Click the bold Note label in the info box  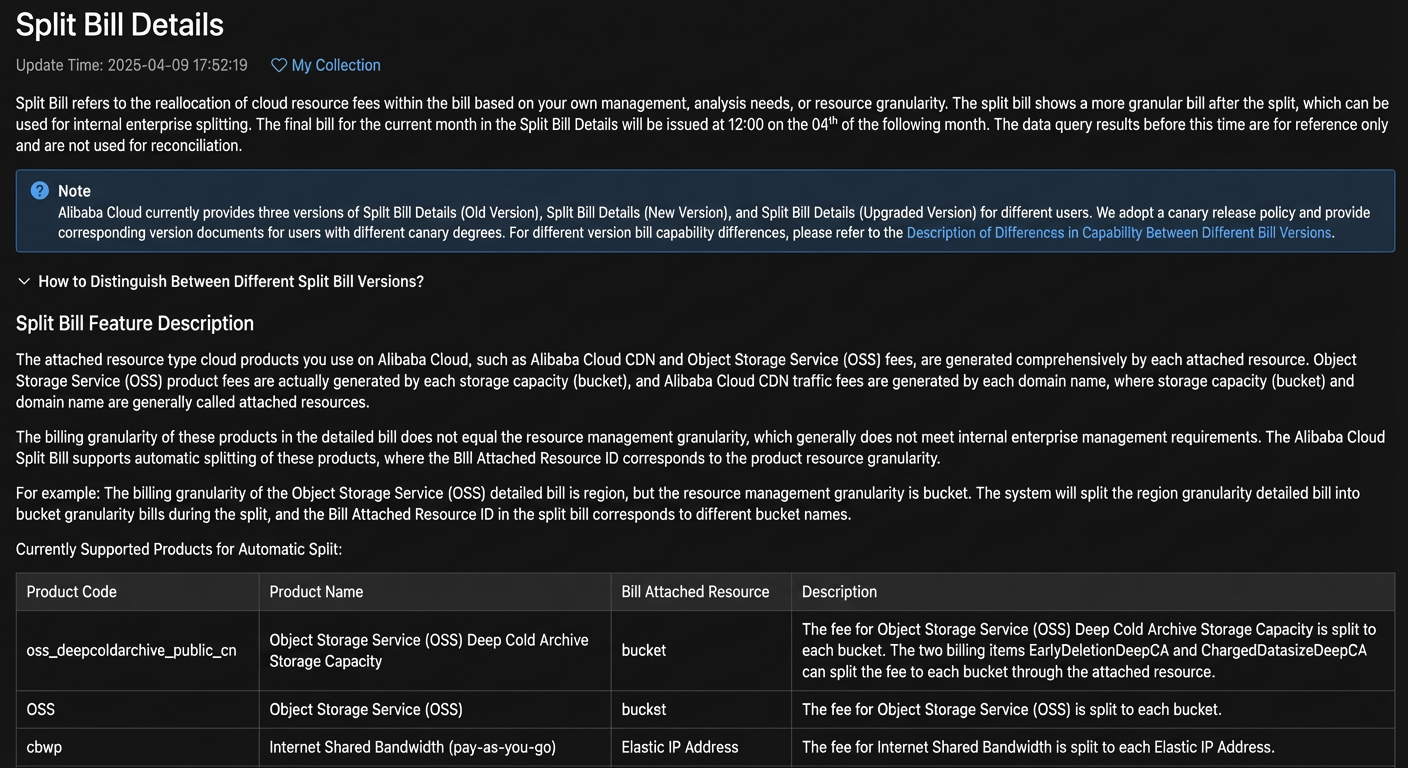pos(74,191)
